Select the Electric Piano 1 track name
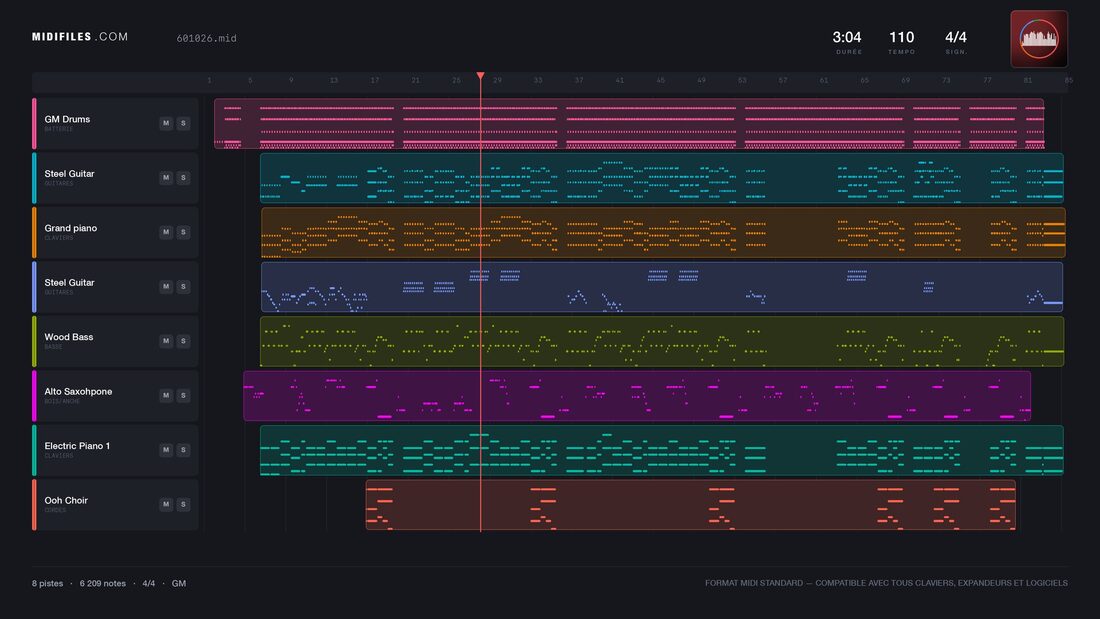This screenshot has height=619, width=1100. coord(77,446)
